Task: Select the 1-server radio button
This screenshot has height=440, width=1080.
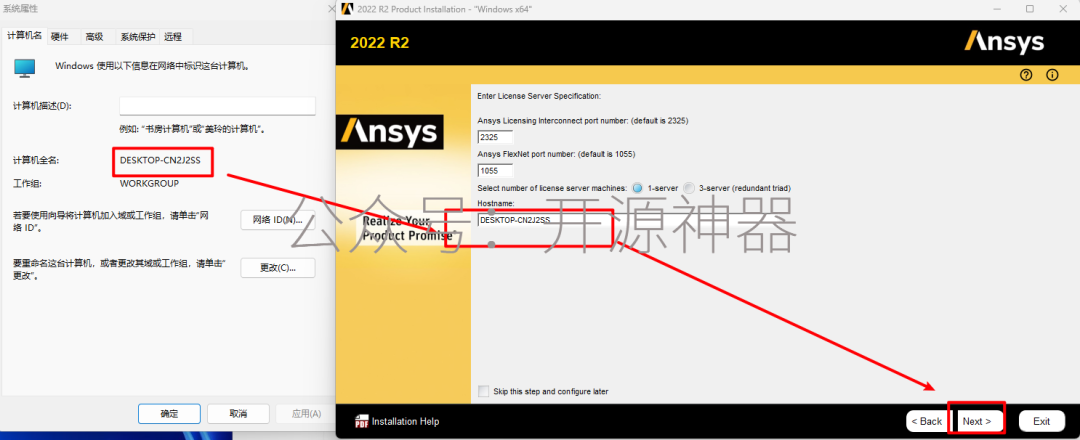Action: click(x=637, y=188)
